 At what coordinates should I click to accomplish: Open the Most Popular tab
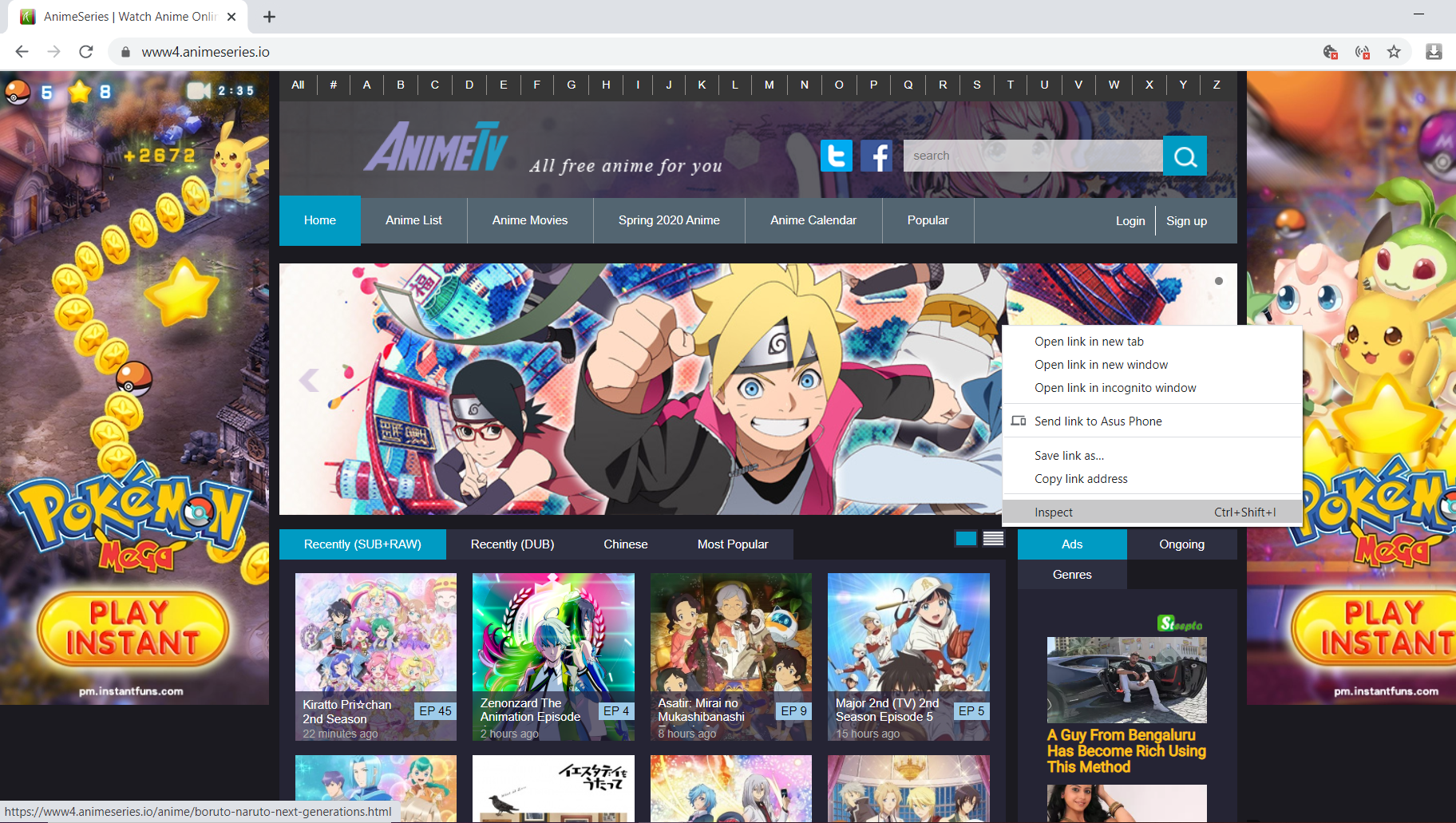tap(733, 544)
